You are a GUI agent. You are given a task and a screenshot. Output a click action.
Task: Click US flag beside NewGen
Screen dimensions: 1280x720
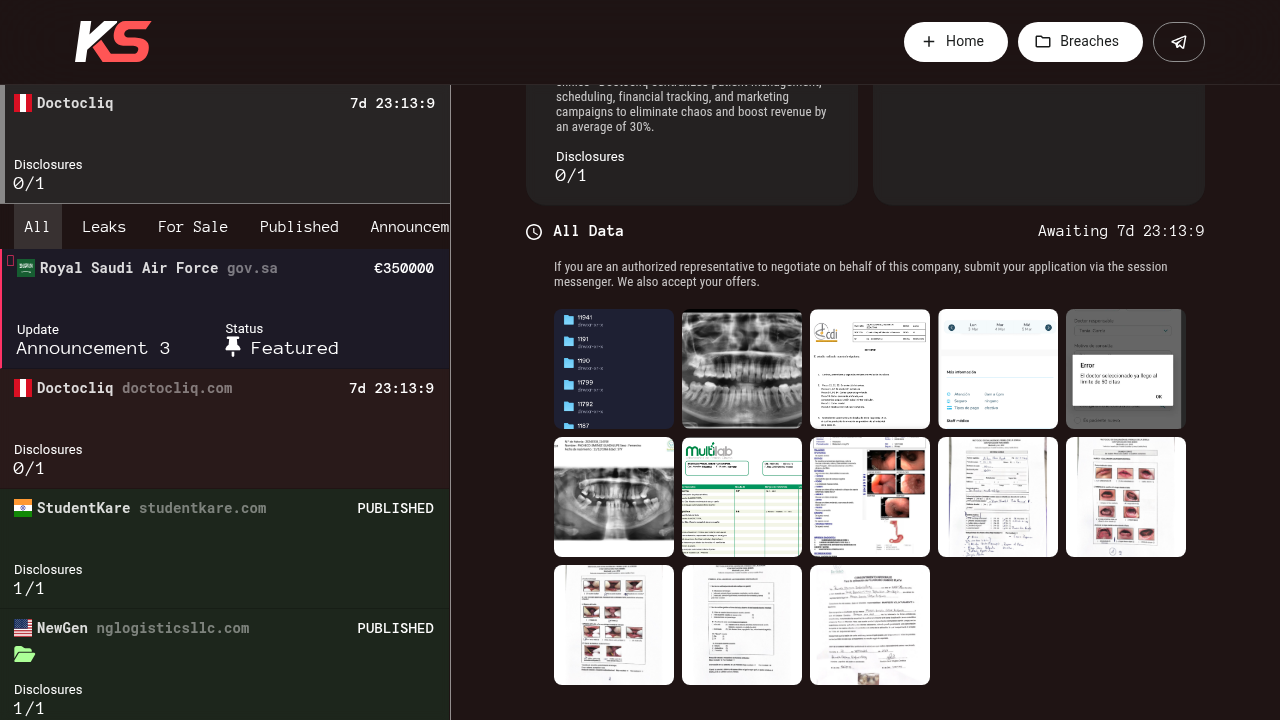tap(23, 628)
